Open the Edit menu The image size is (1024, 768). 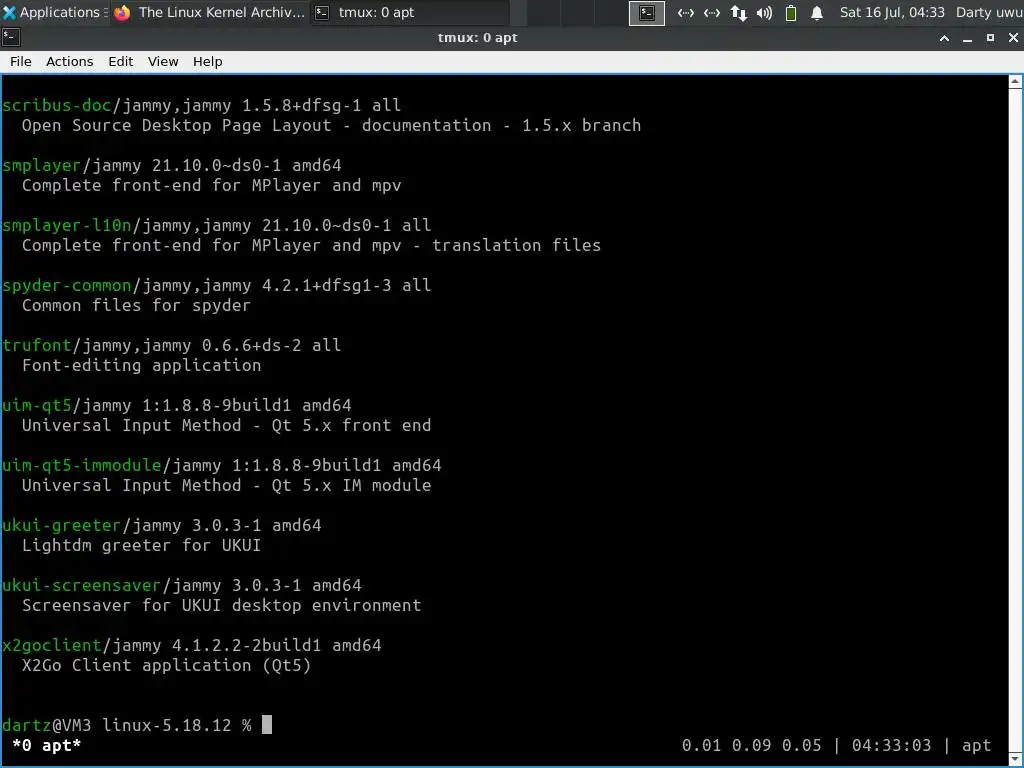pyautogui.click(x=120, y=61)
